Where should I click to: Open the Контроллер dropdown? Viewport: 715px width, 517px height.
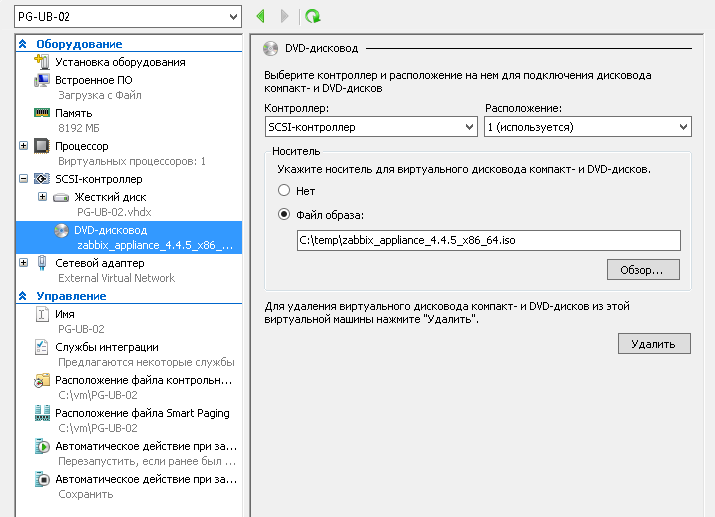tap(371, 127)
